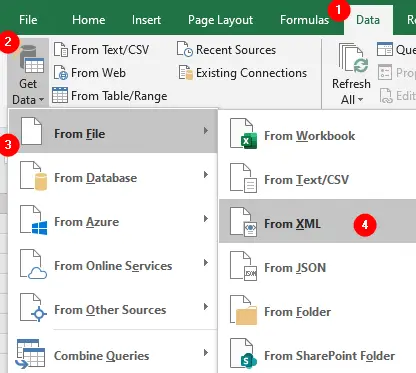
Task: Click the Properties icon in ribbon
Action: [x=385, y=72]
